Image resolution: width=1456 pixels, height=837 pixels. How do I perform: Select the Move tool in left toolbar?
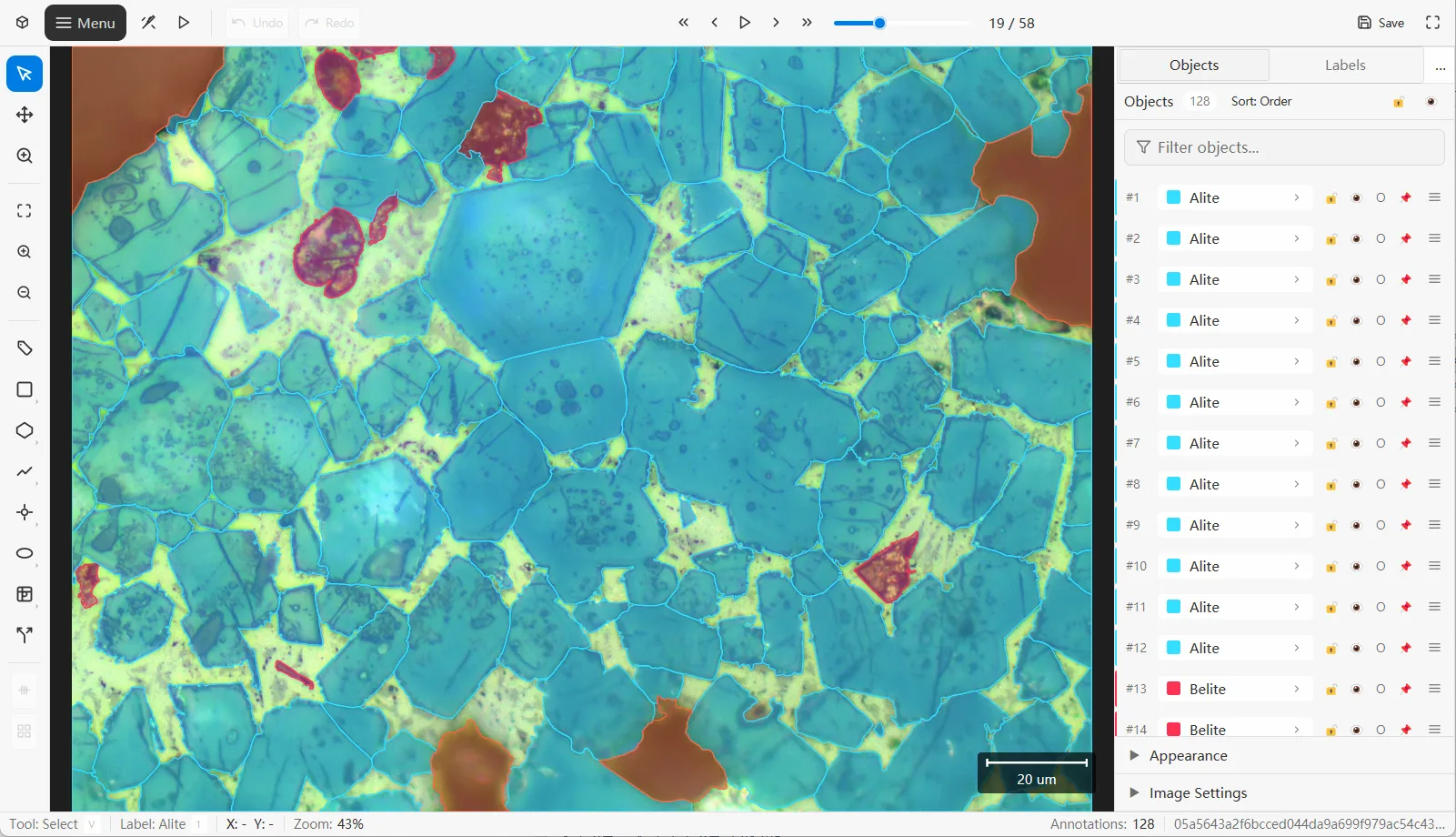pyautogui.click(x=25, y=115)
